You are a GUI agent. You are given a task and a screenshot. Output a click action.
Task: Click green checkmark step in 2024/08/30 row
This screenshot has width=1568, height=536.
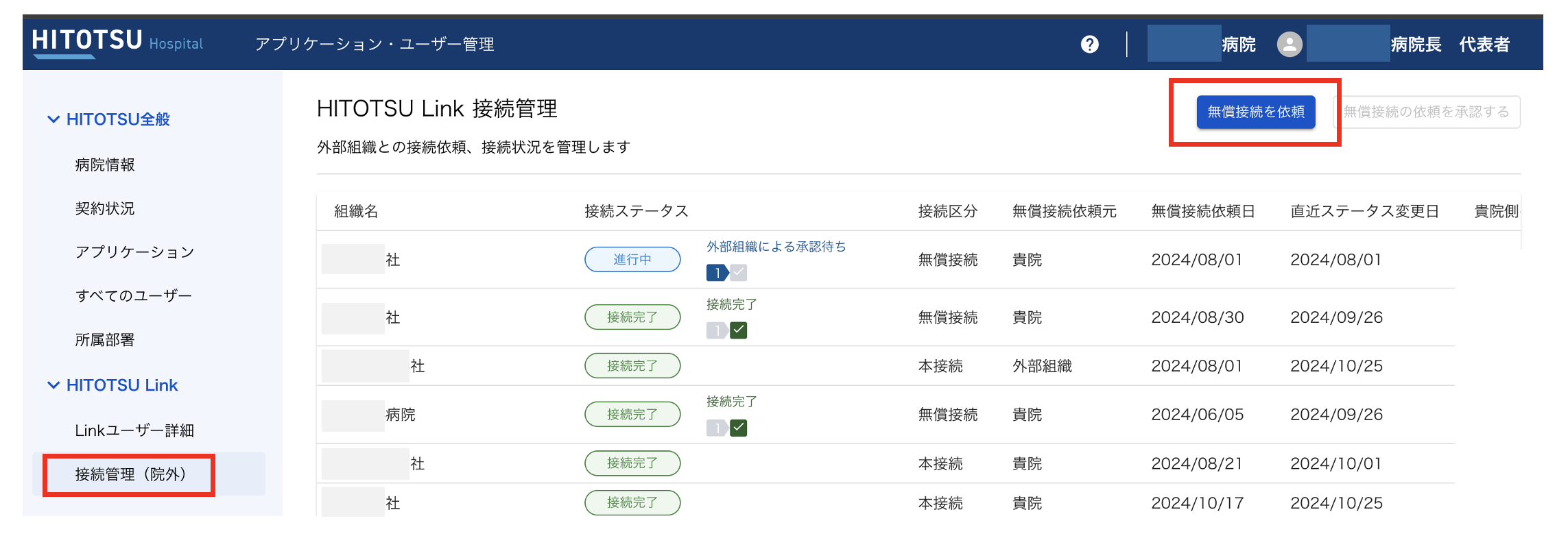[x=739, y=330]
